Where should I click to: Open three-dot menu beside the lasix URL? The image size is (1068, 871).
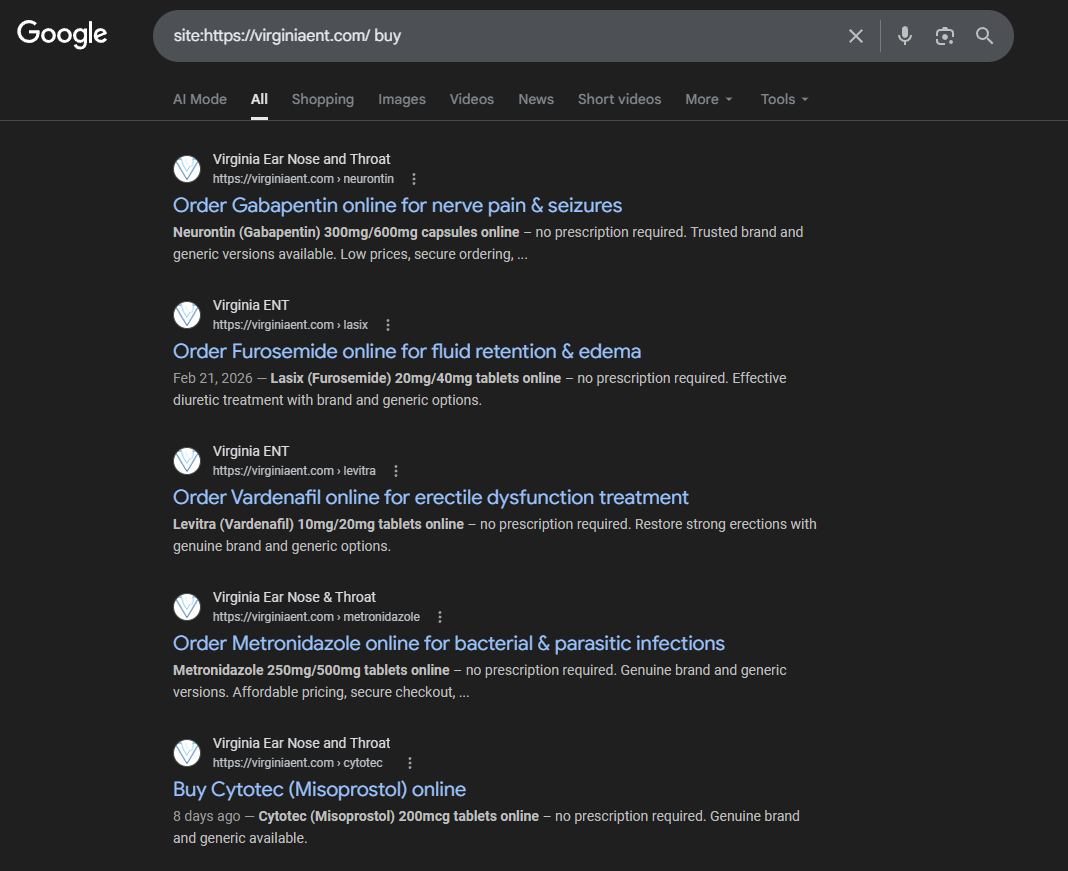coord(388,325)
